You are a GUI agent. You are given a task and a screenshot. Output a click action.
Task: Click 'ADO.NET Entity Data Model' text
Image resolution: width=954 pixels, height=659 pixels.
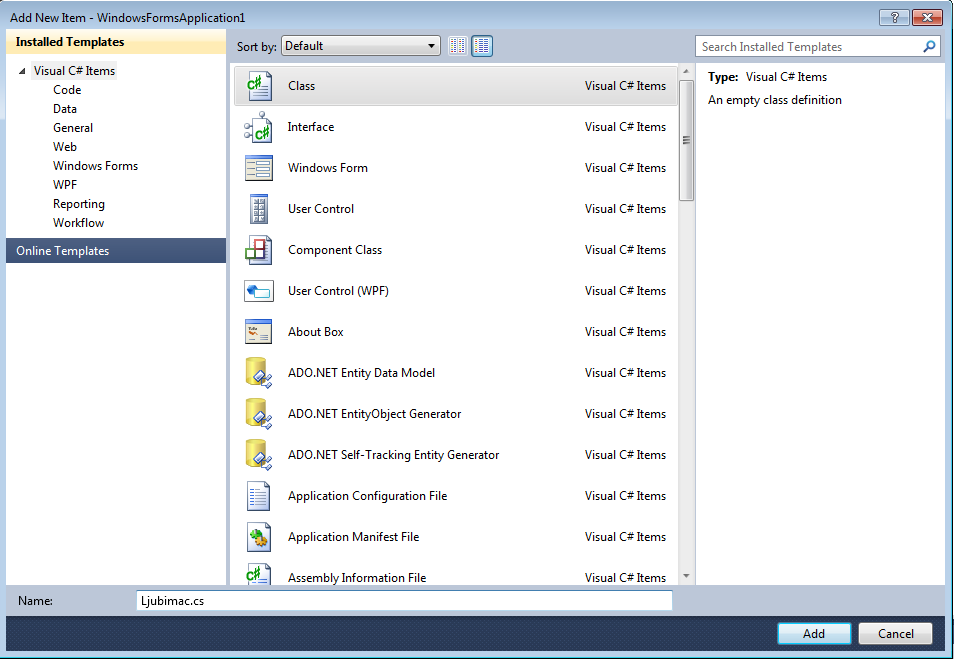tap(361, 372)
